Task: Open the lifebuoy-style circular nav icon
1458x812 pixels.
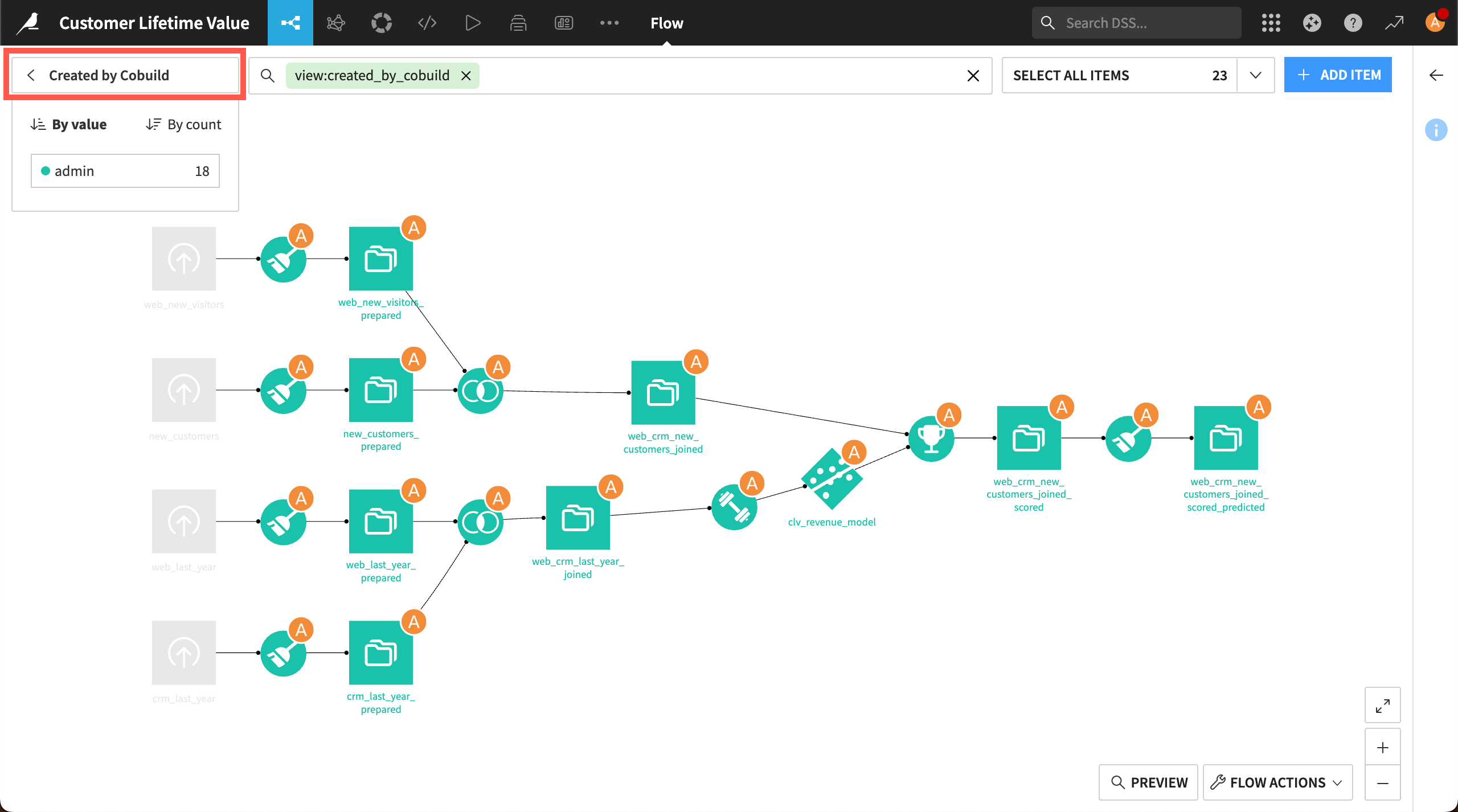Action: click(x=382, y=23)
